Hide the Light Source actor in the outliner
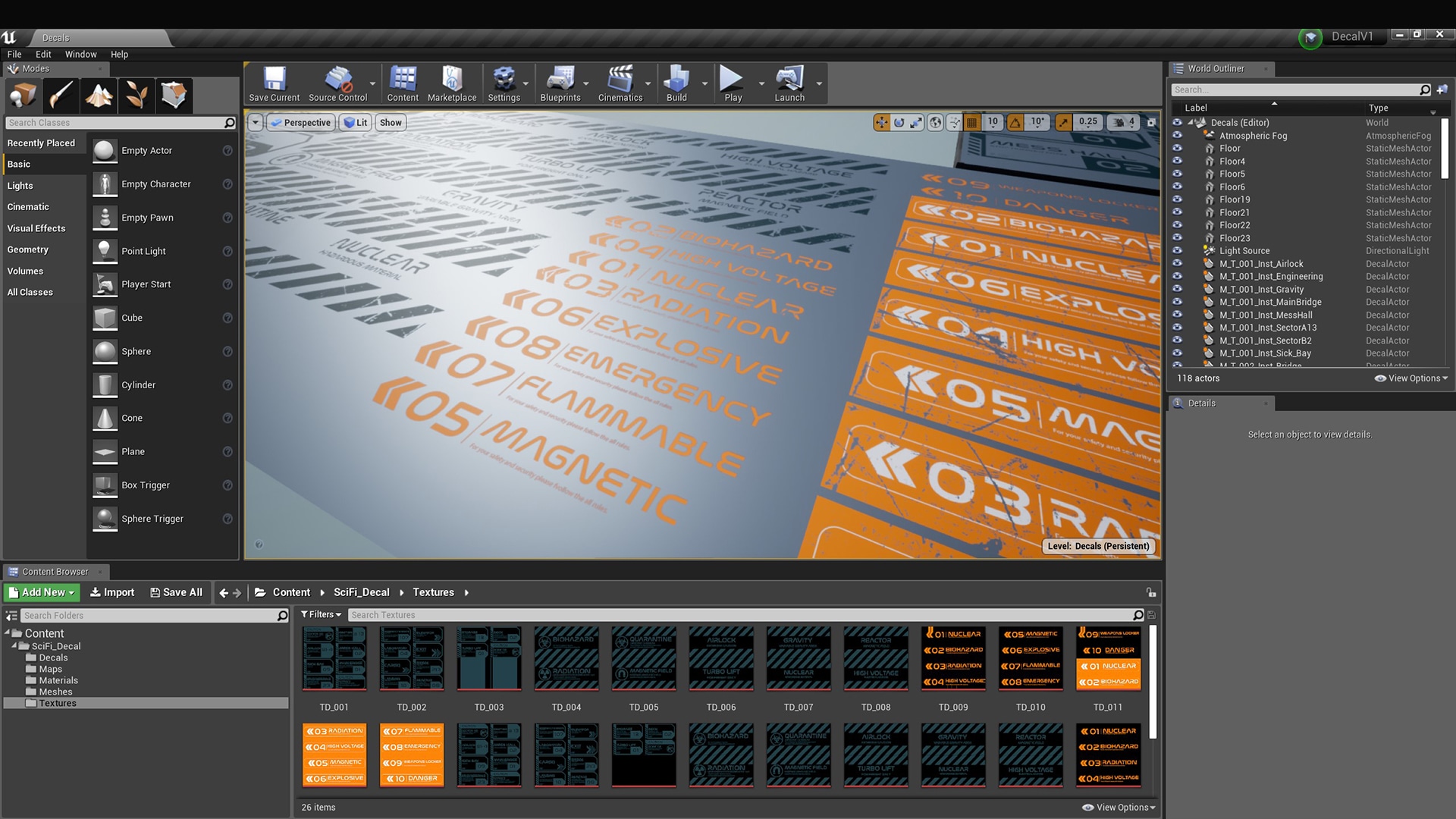This screenshot has width=1456, height=819. [x=1178, y=250]
